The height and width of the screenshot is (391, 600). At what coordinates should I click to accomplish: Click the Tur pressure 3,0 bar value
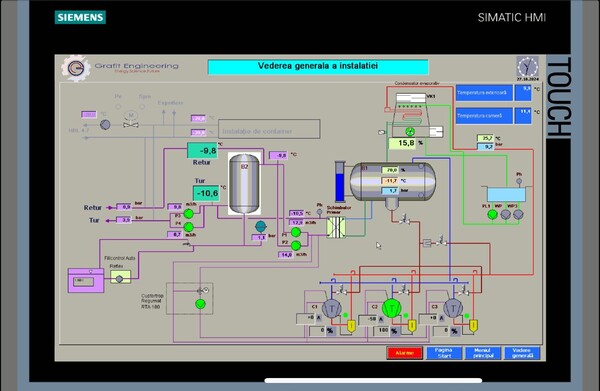(124, 220)
